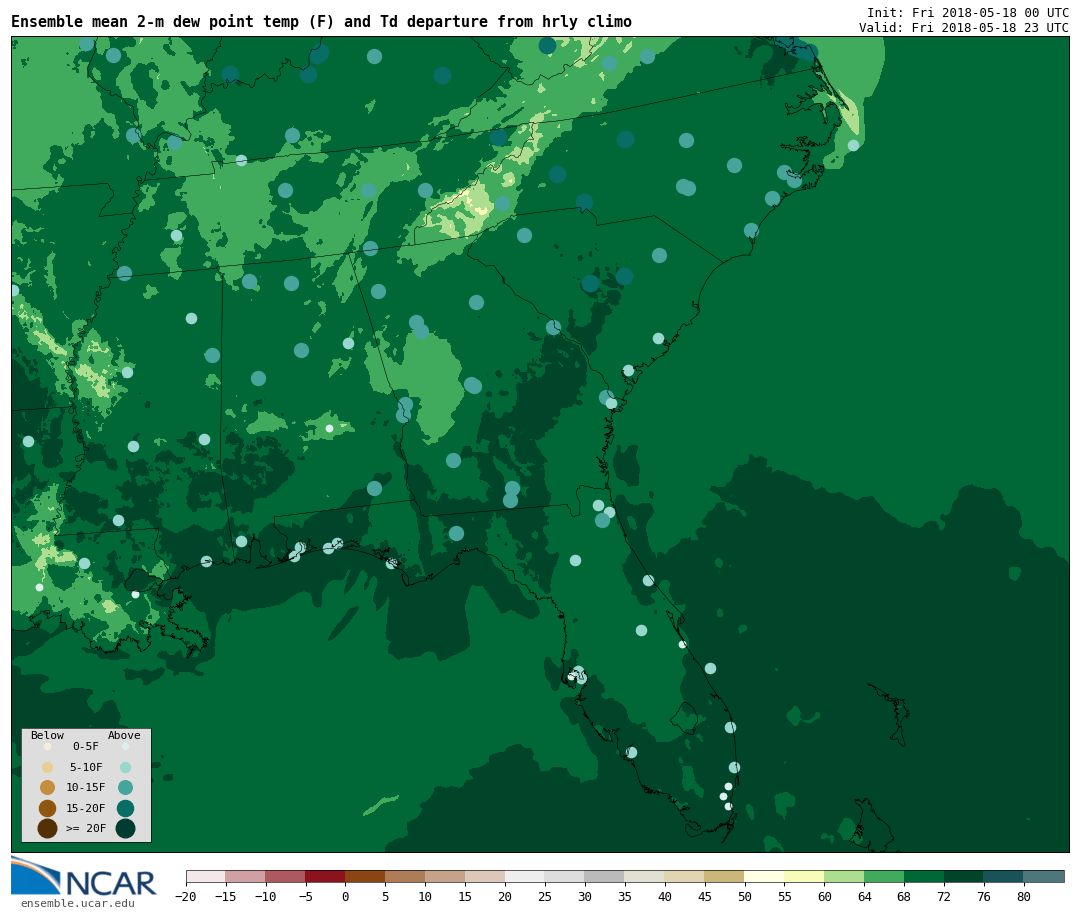Pick the beige swatch between 40 and 45
The height and width of the screenshot is (915, 1080).
click(685, 876)
